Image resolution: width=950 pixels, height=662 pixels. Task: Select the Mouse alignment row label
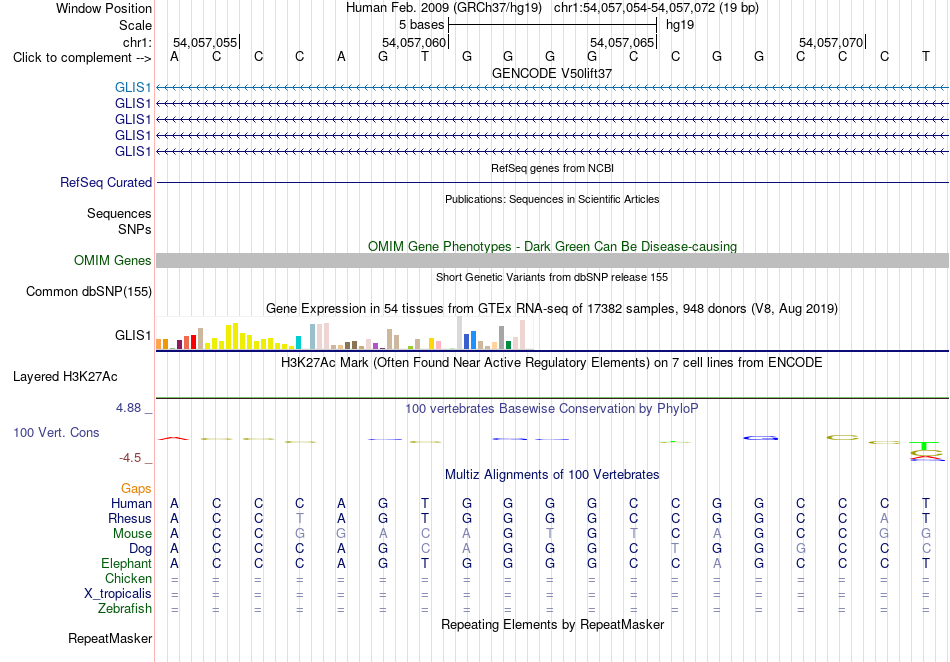click(x=132, y=534)
